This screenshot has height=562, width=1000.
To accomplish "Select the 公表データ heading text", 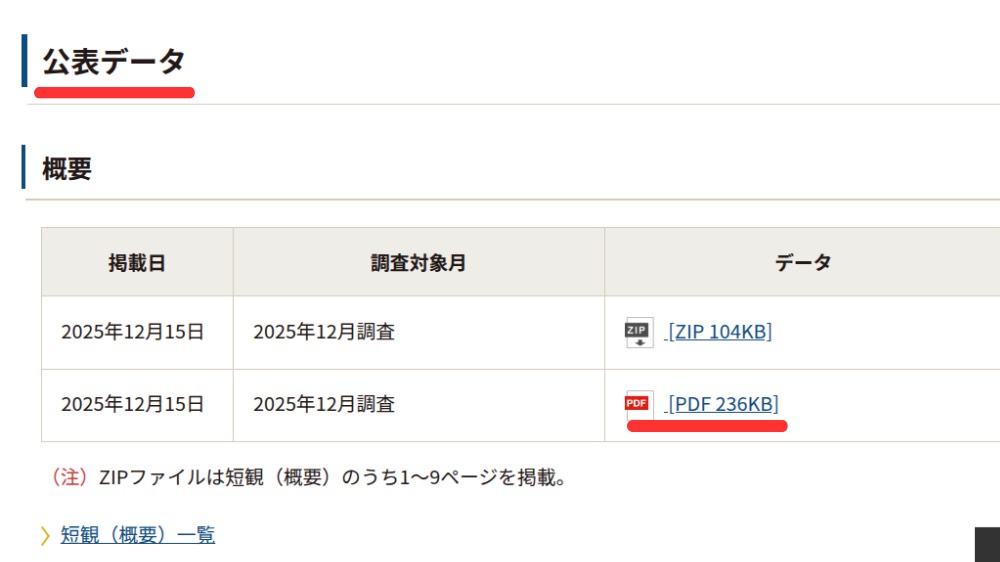I will (x=114, y=61).
